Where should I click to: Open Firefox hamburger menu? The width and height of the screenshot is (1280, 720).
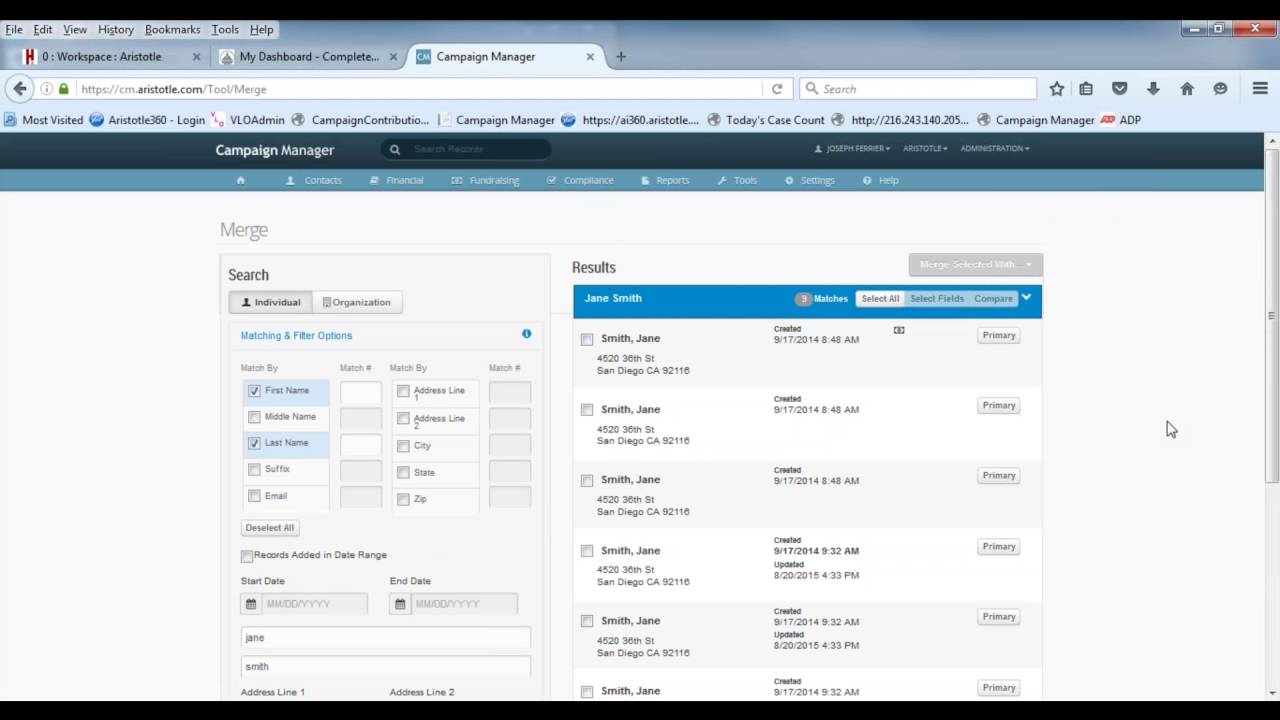click(1260, 89)
